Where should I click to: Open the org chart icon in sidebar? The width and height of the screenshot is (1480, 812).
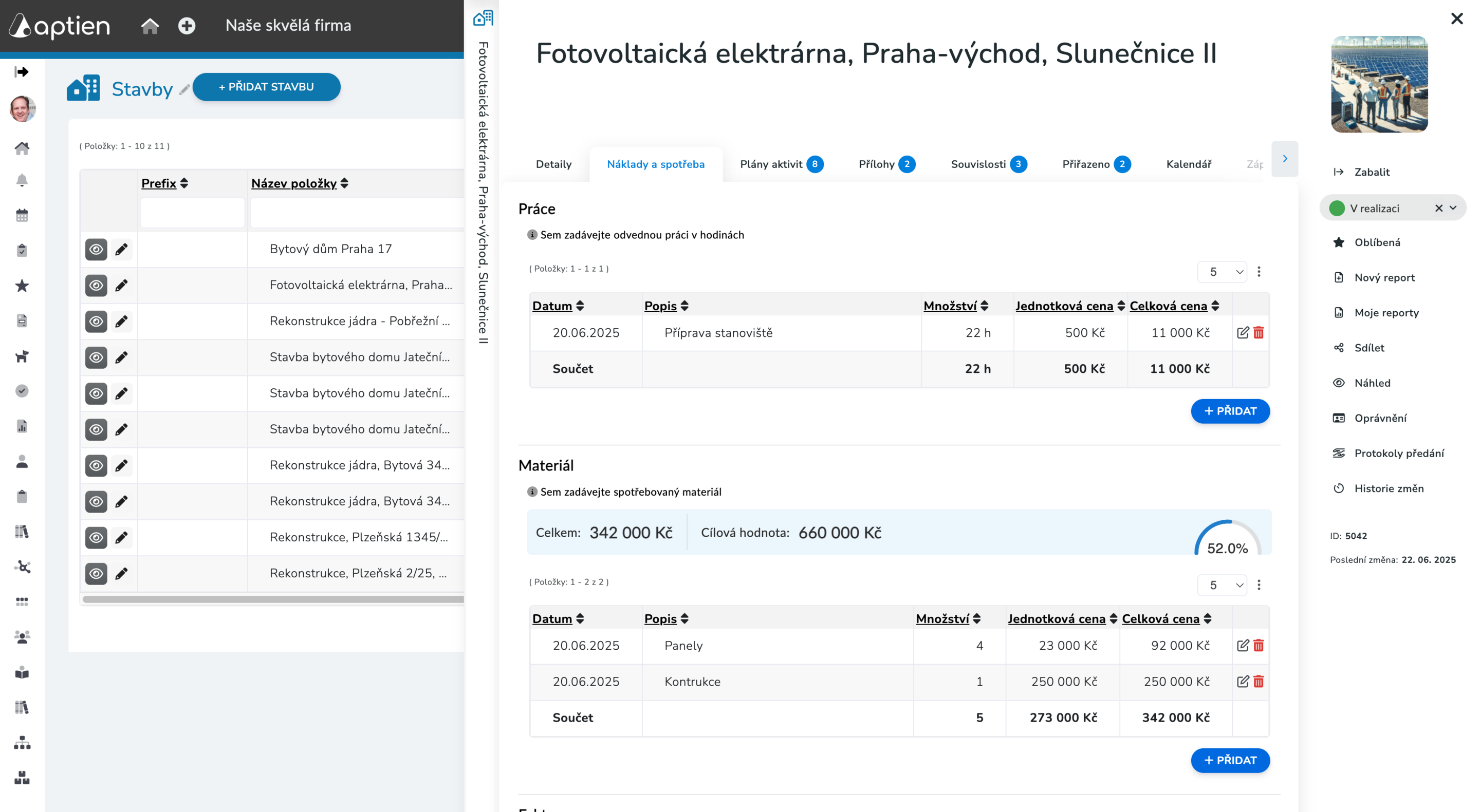(22, 743)
